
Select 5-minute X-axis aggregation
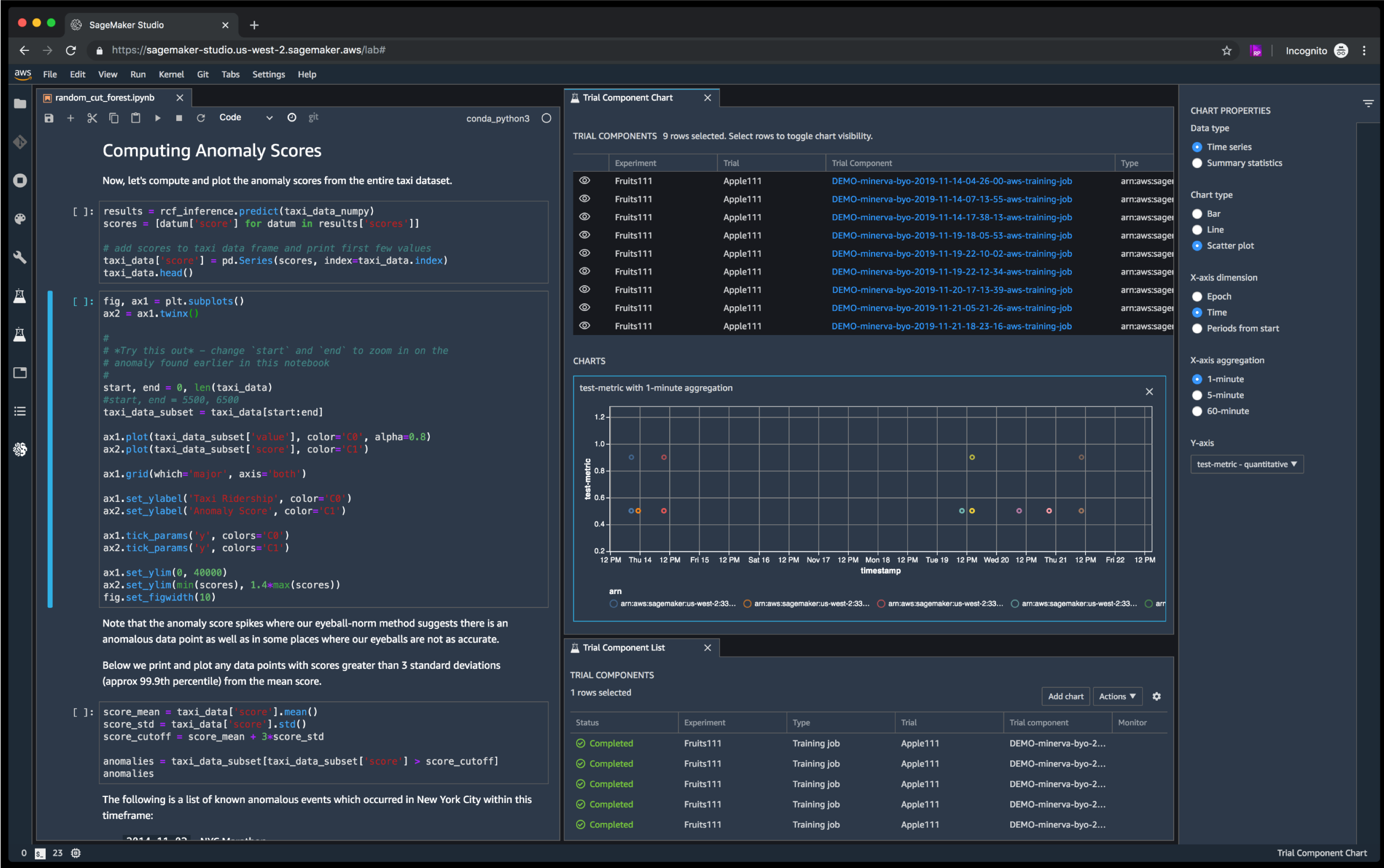pos(1197,395)
